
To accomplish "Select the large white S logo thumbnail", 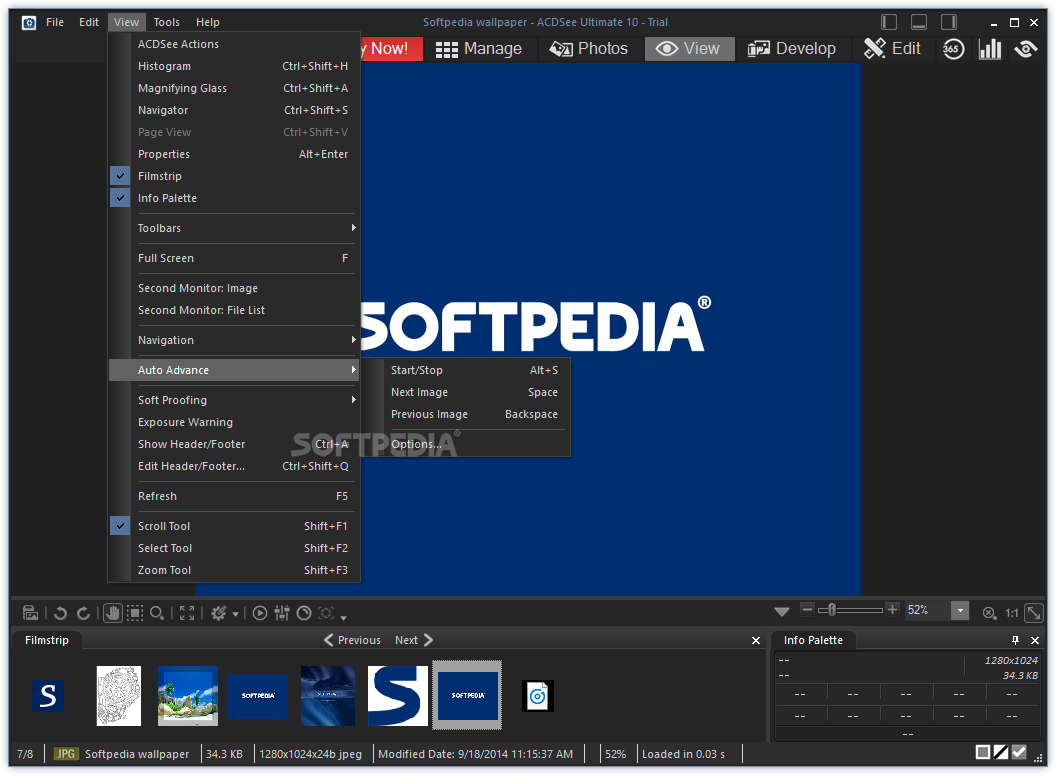I will pos(397,696).
